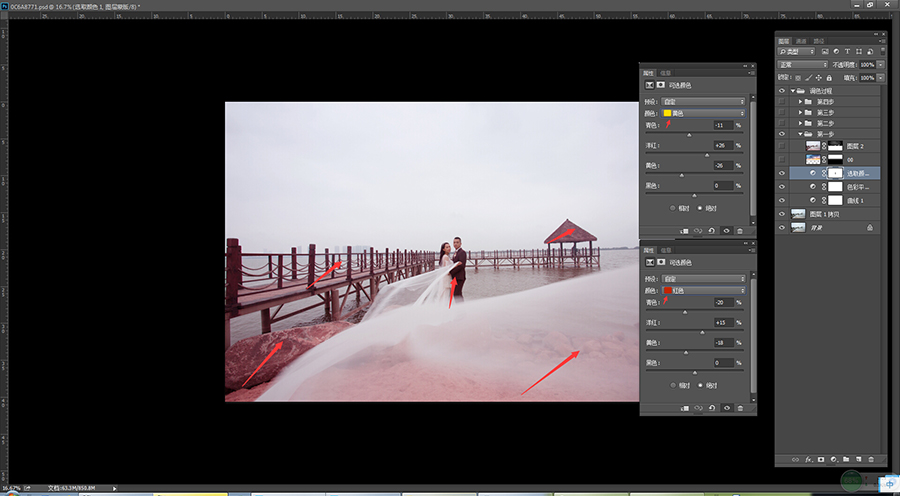Collapse the 第一步 group
Image resolution: width=900 pixels, height=496 pixels.
801,134
